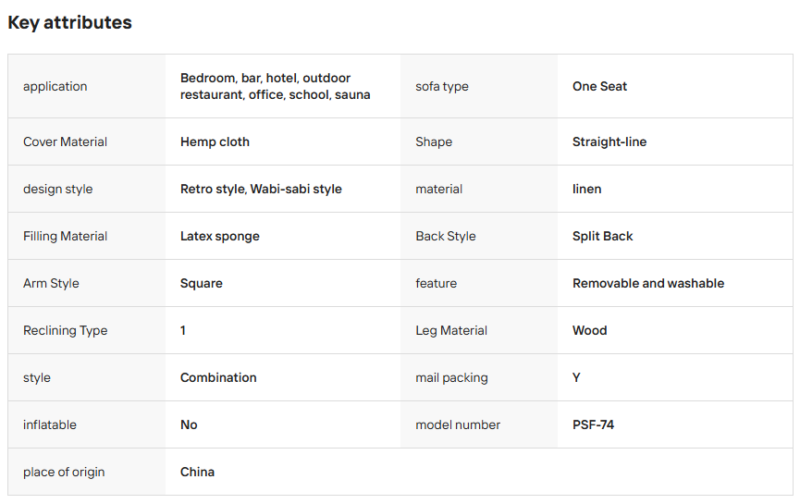Select the PSF-74 model number
Viewport: 800px width, 504px height.
[x=593, y=425]
